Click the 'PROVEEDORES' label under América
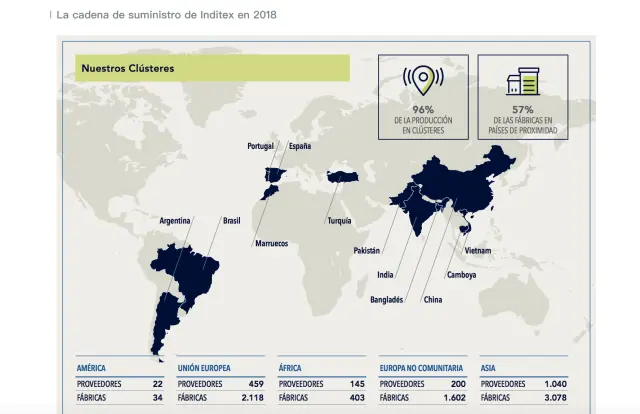Screen dimensions: 640x414 pyautogui.click(x=99, y=384)
